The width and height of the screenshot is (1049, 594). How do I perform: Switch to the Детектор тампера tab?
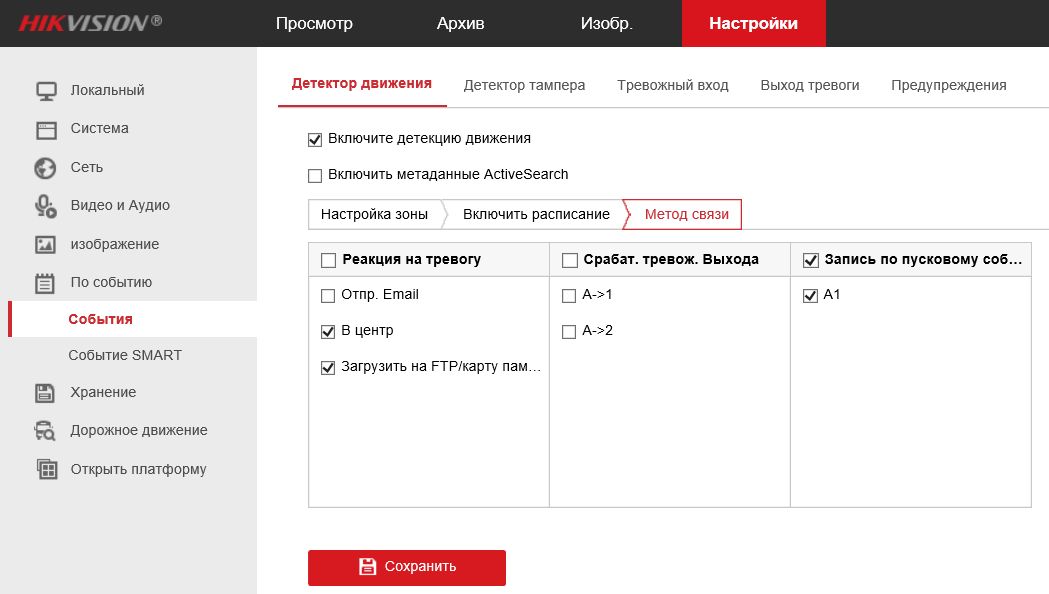(x=524, y=85)
